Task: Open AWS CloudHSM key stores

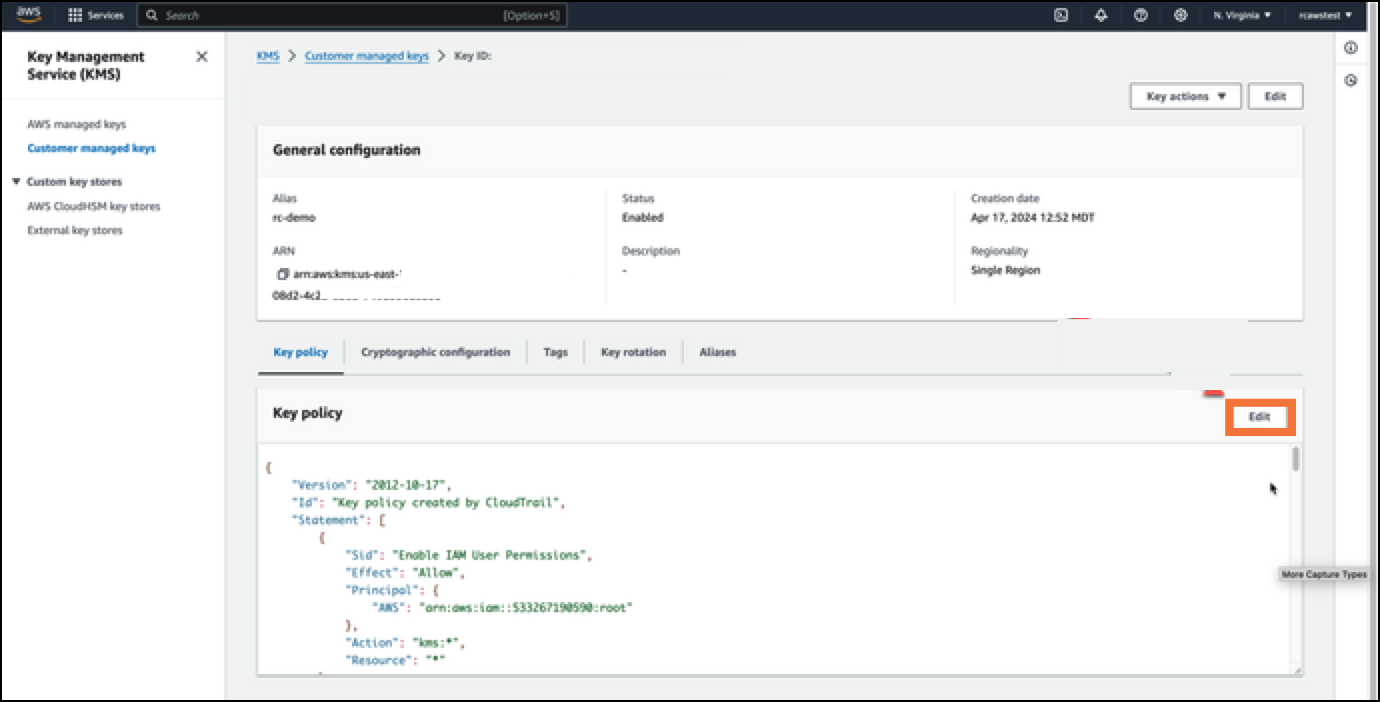Action: pyautogui.click(x=94, y=206)
